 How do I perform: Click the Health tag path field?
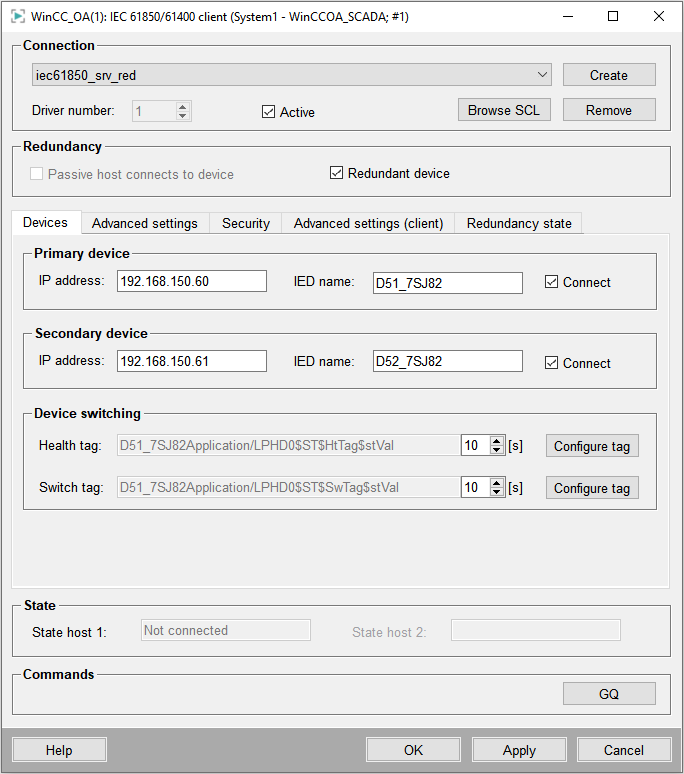click(289, 445)
